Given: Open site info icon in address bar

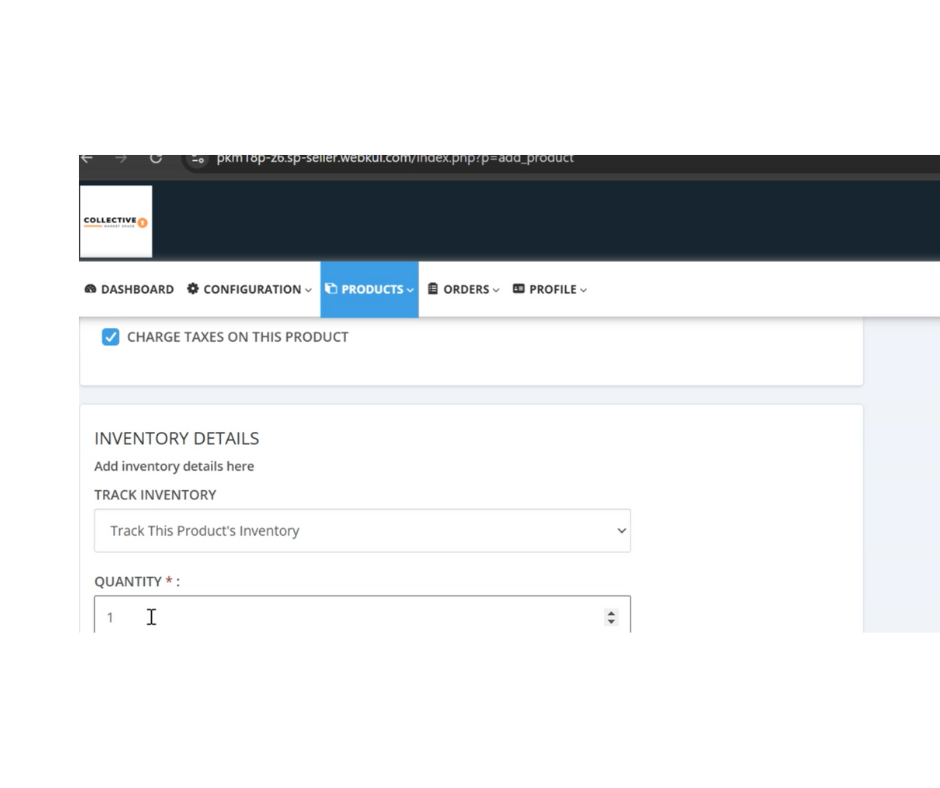Looking at the screenshot, I should click(198, 159).
